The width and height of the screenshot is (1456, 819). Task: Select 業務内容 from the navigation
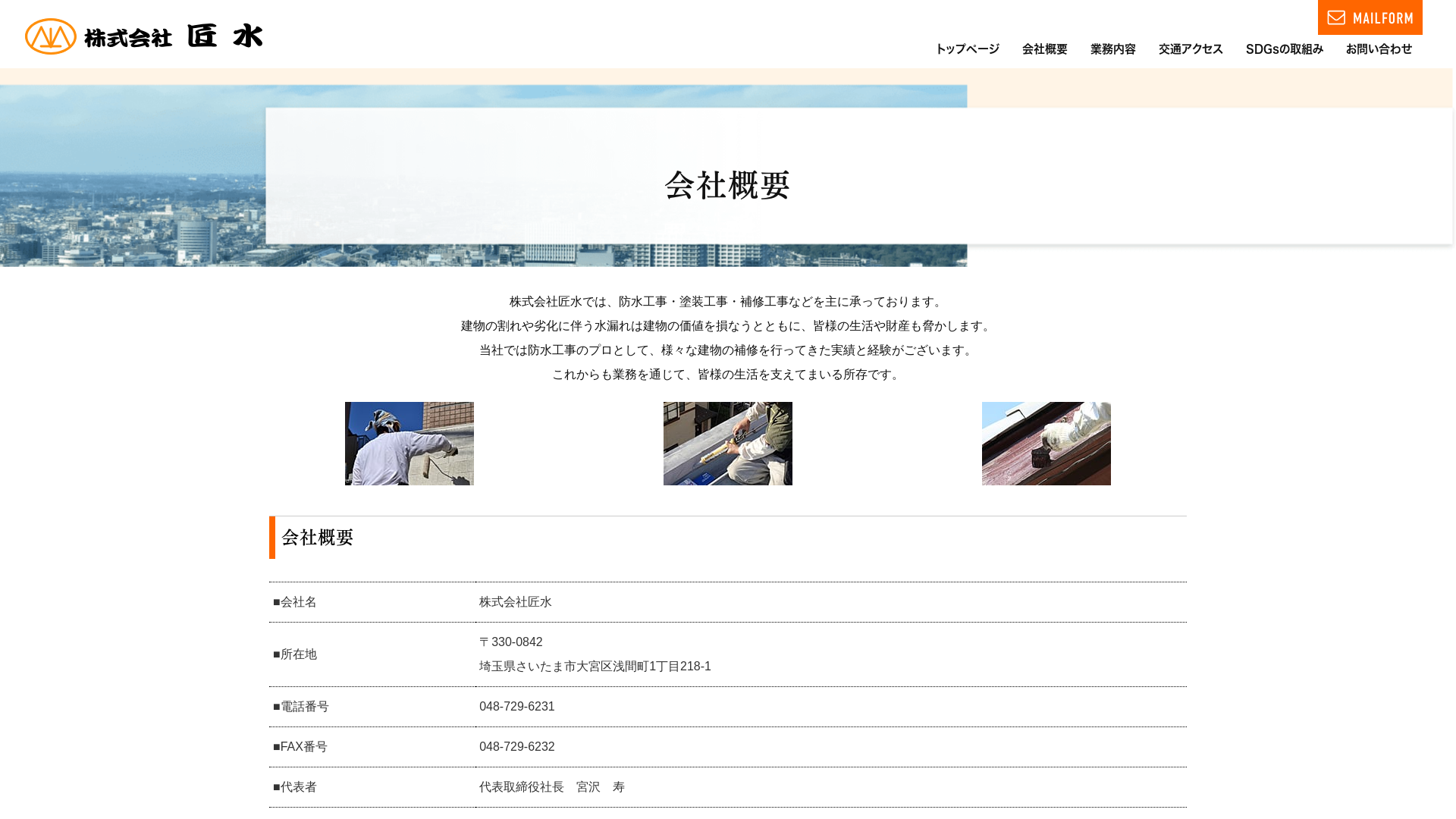[x=1113, y=49]
